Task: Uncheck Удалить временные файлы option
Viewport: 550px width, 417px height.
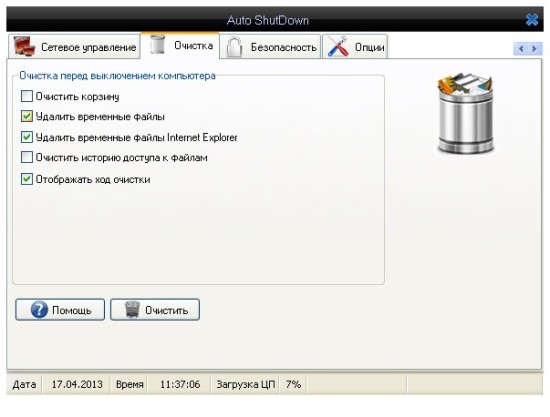Action: coord(27,116)
